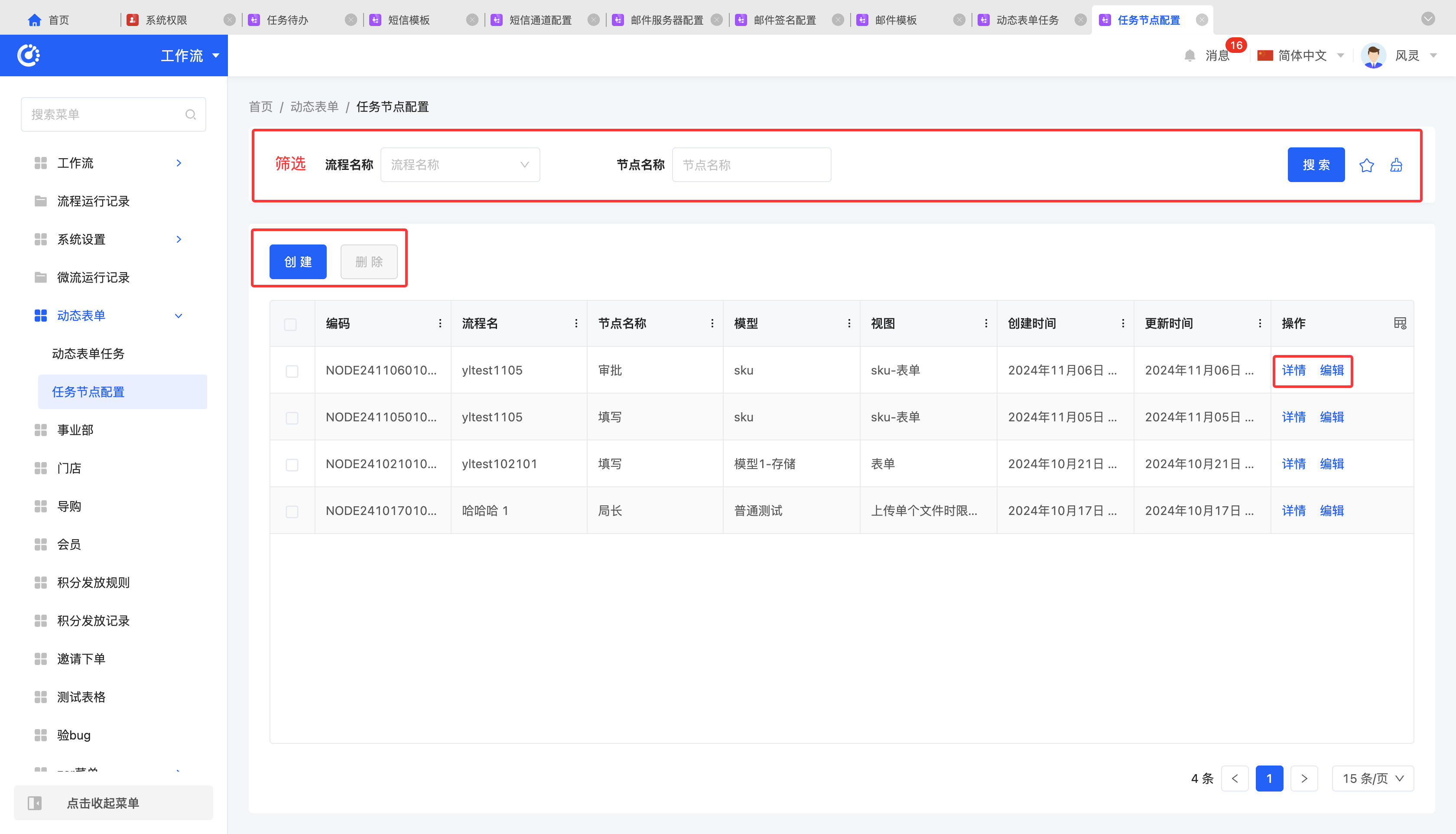The width and height of the screenshot is (1456, 834).
Task: Click the clear filter broom icon
Action: pyautogui.click(x=1396, y=165)
